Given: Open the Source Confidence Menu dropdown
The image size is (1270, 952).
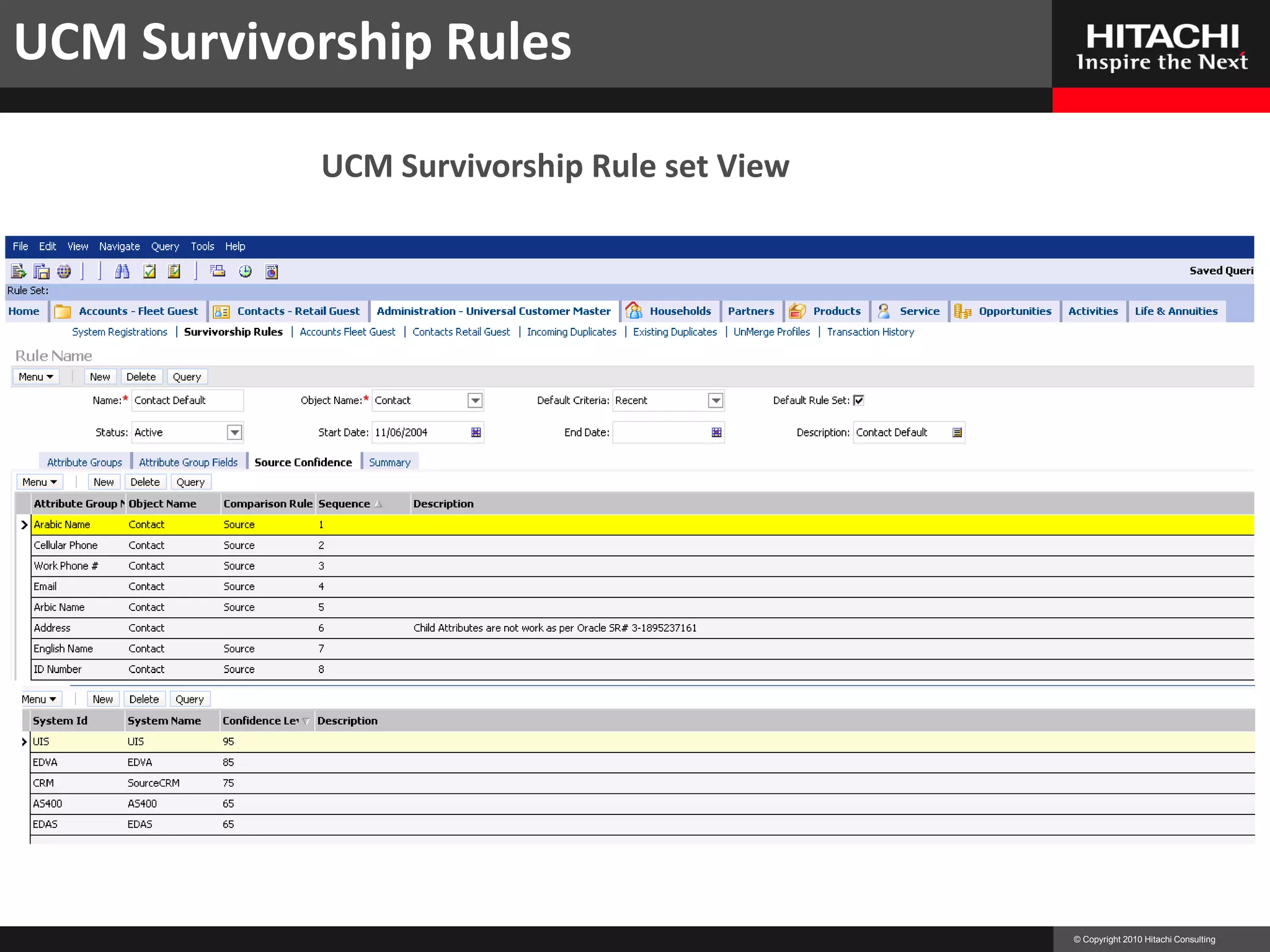Looking at the screenshot, I should (x=39, y=482).
